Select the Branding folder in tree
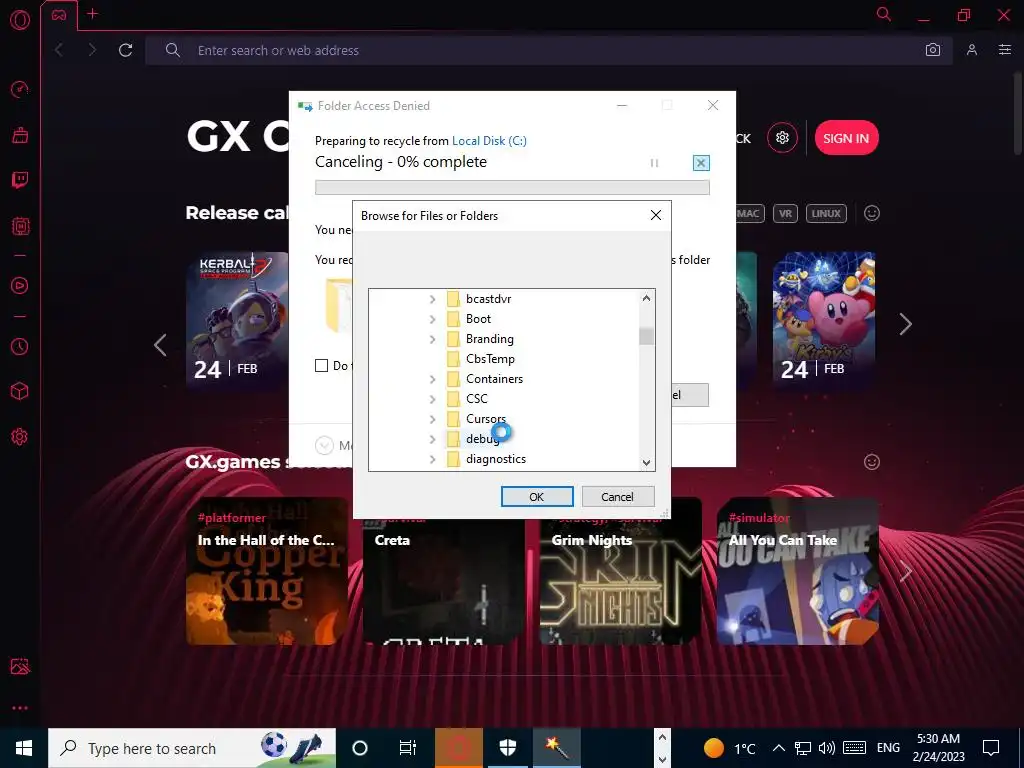1024x768 pixels. pyautogui.click(x=489, y=339)
